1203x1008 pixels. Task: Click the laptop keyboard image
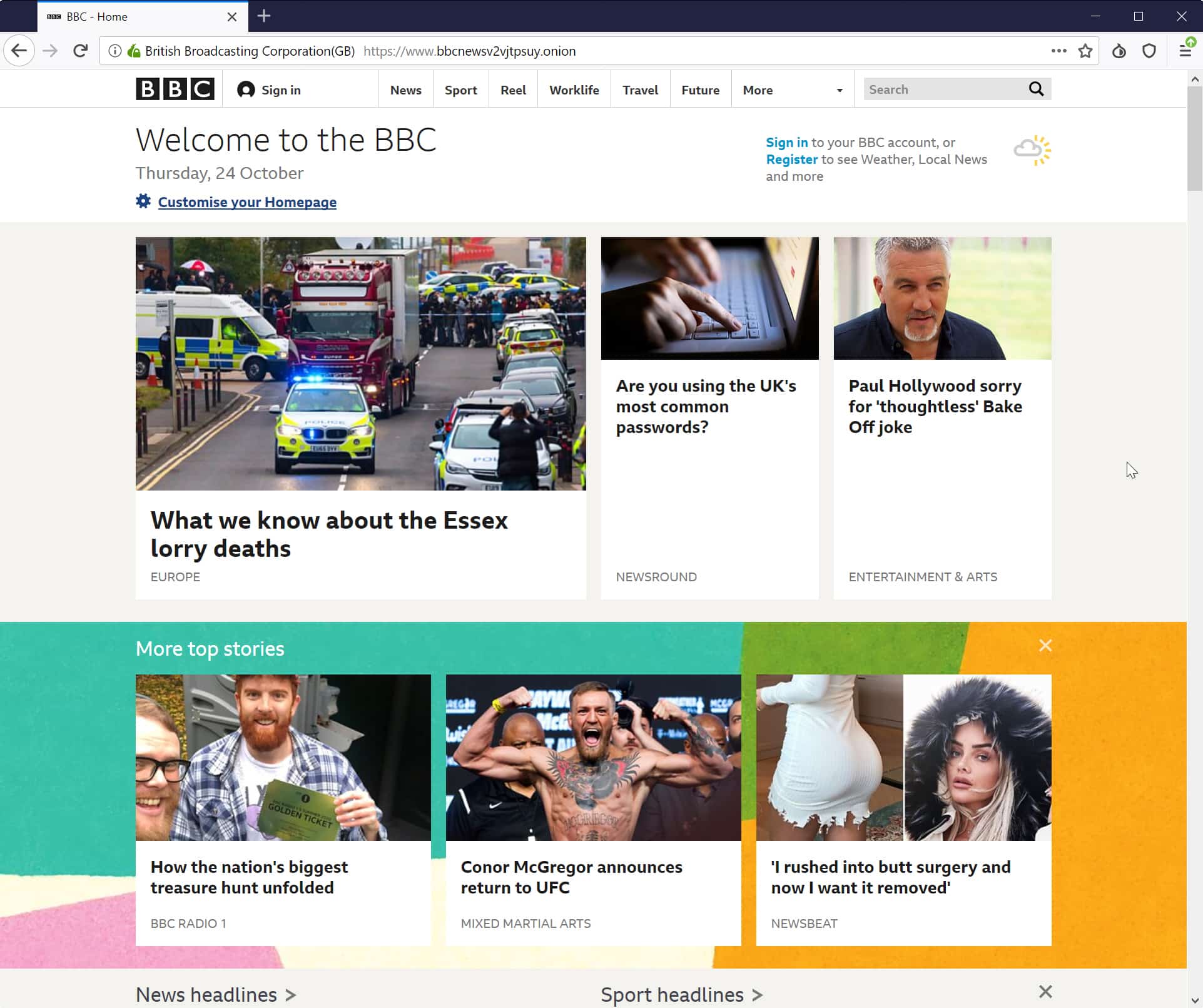pos(709,298)
